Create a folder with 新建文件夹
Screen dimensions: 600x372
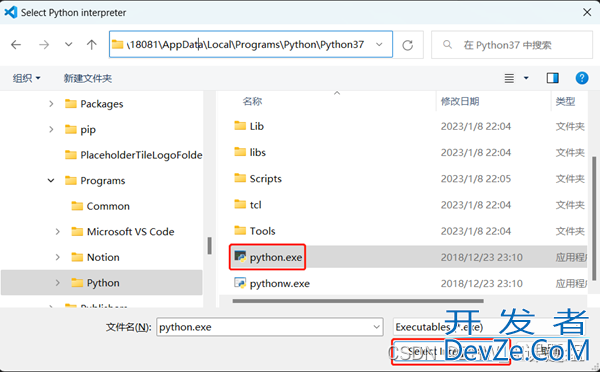[x=88, y=78]
